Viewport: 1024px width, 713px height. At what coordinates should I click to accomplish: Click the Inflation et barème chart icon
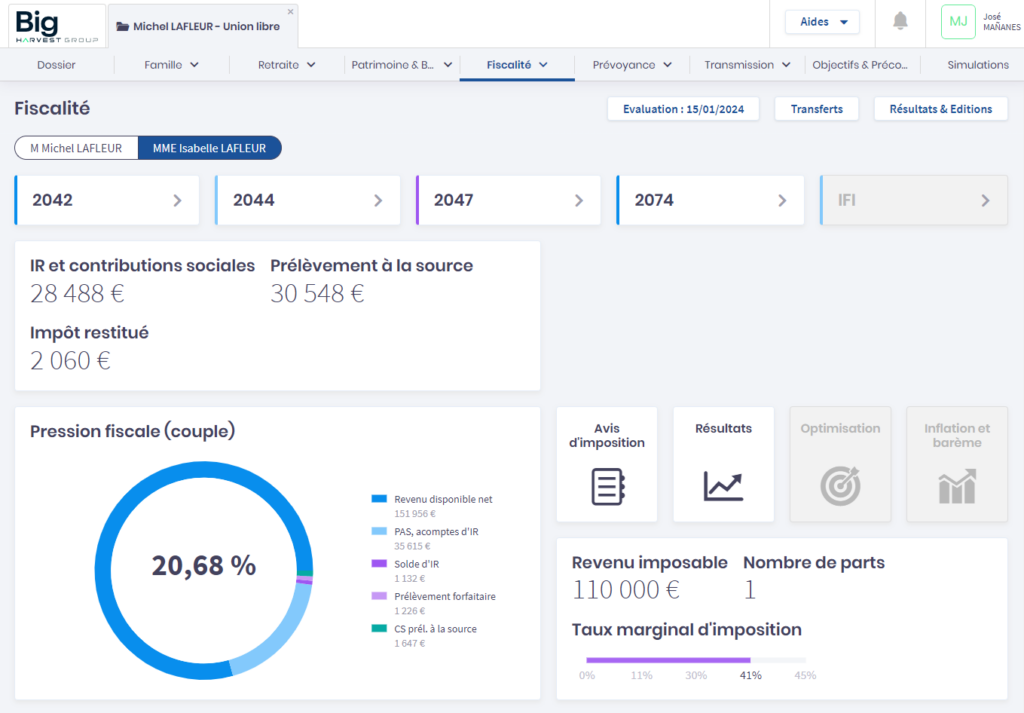click(x=957, y=487)
